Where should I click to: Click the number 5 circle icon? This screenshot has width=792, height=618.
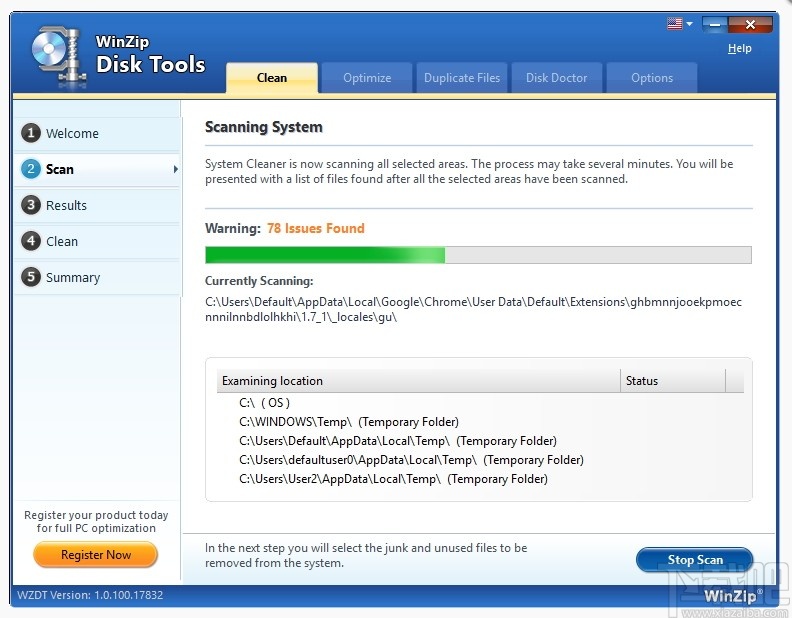(x=31, y=277)
